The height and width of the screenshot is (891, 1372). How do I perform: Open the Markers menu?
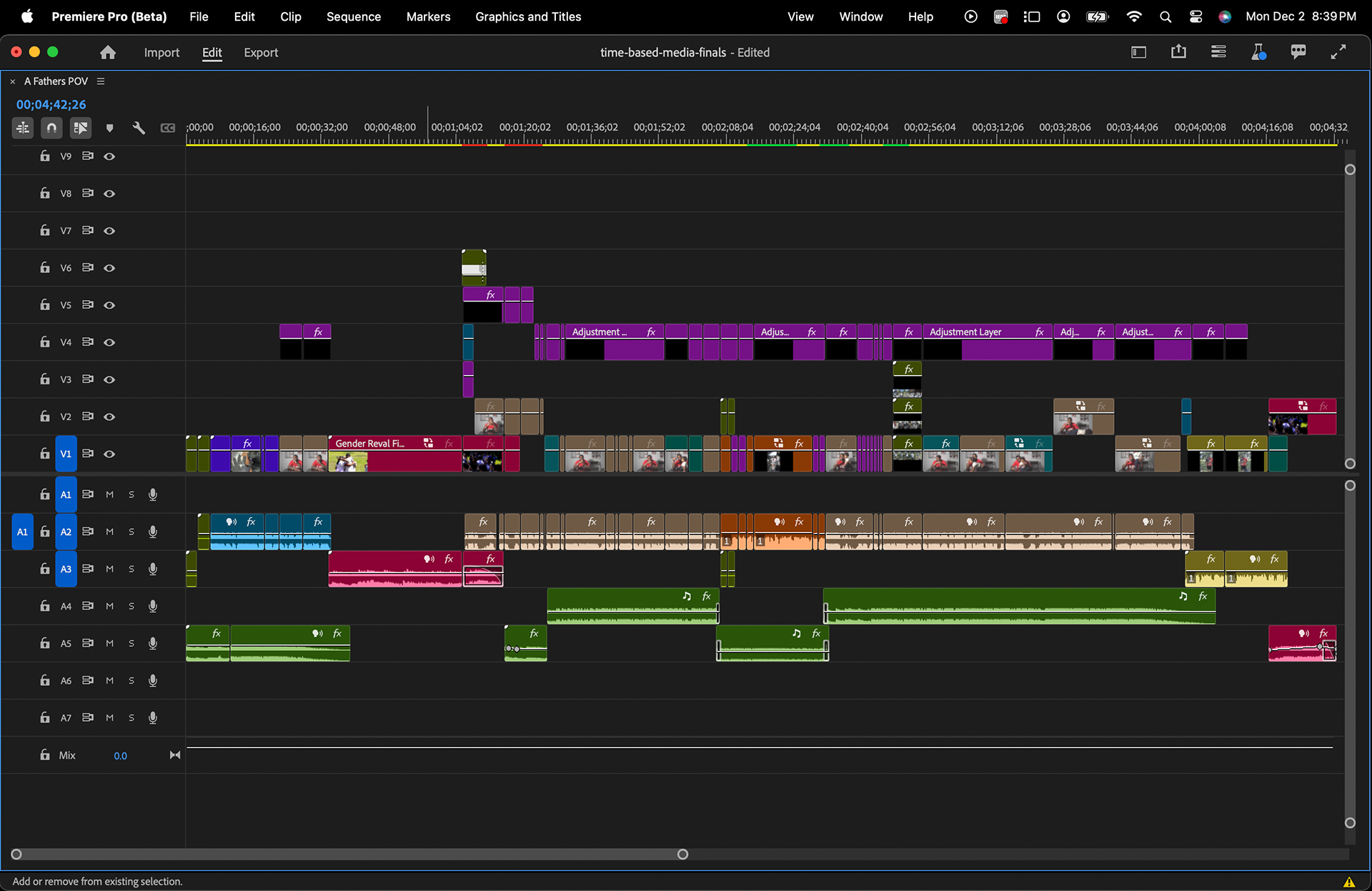tap(428, 16)
